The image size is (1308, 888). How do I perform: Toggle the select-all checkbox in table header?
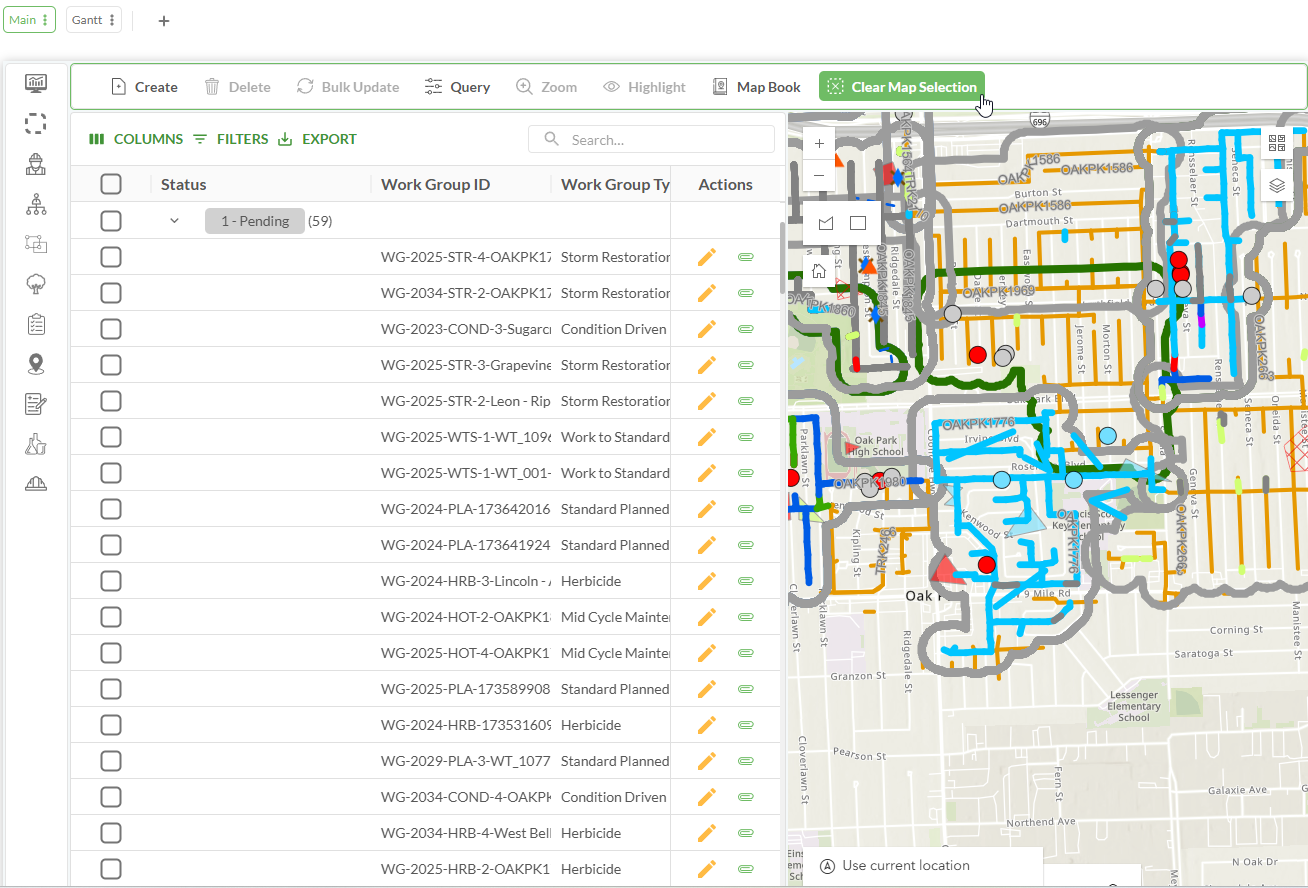(111, 184)
